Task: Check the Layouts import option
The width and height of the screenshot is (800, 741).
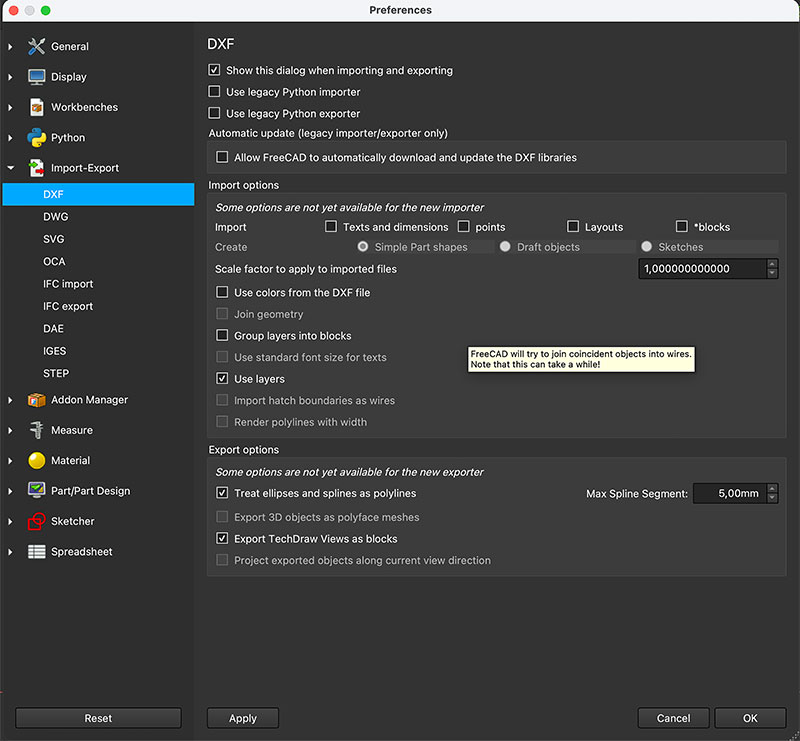Action: [x=573, y=227]
